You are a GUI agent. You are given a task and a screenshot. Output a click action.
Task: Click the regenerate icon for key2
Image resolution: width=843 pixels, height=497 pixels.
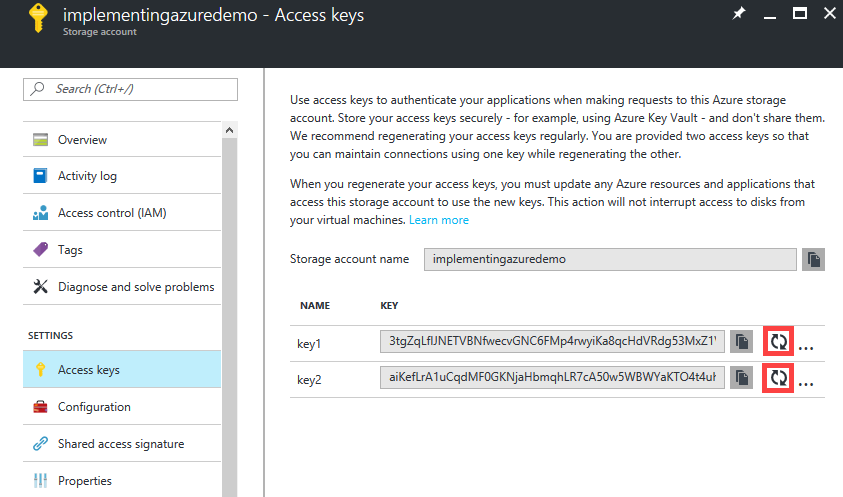click(777, 378)
